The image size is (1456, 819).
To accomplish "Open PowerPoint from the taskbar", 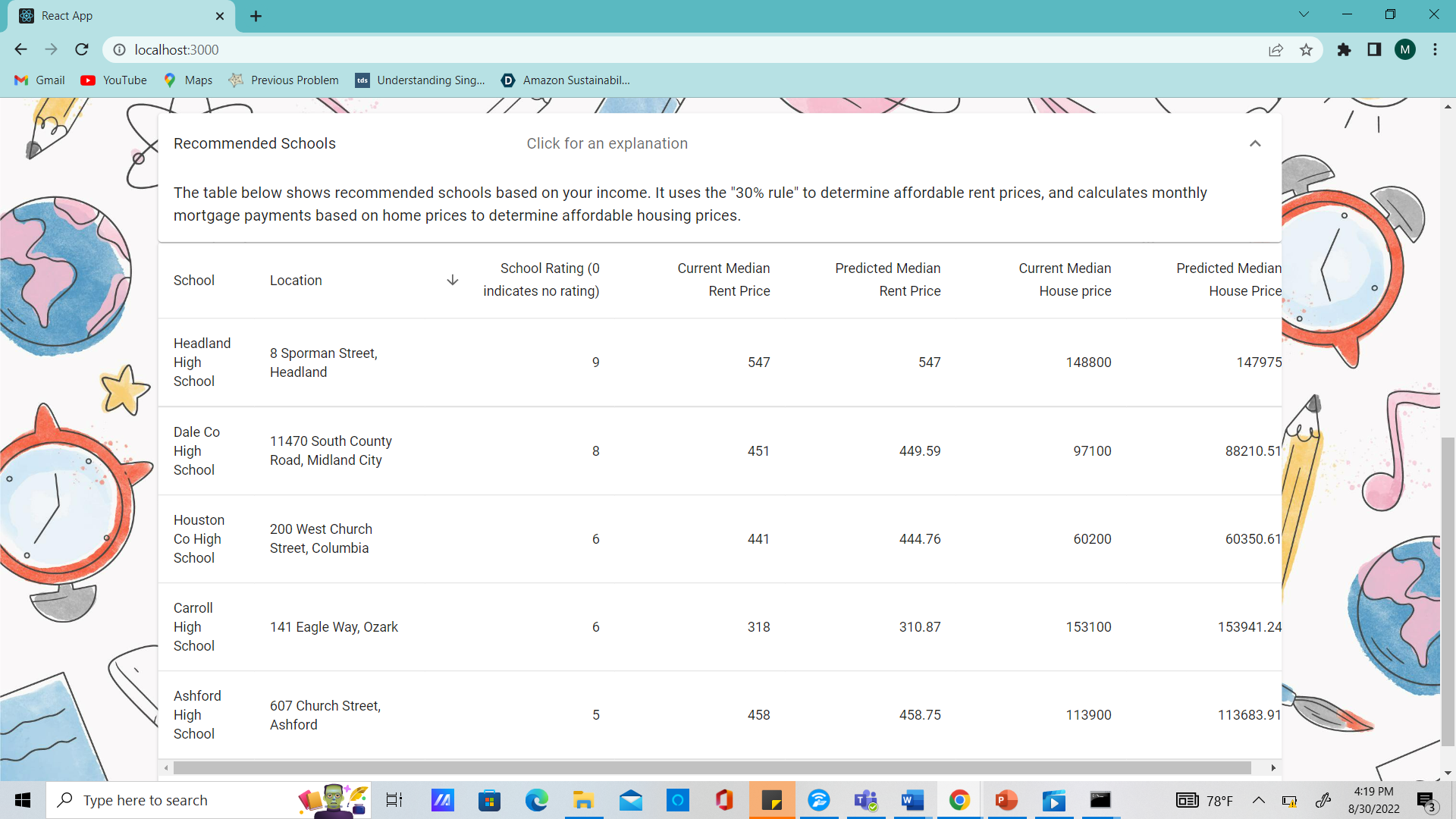I will point(1006,800).
